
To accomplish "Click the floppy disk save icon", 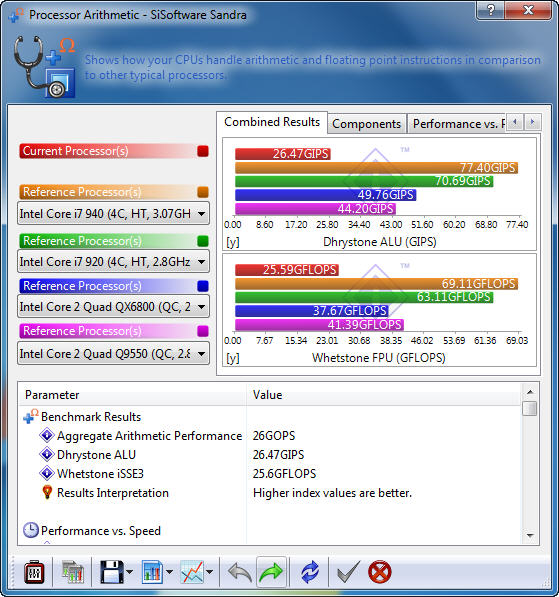I will [x=112, y=572].
